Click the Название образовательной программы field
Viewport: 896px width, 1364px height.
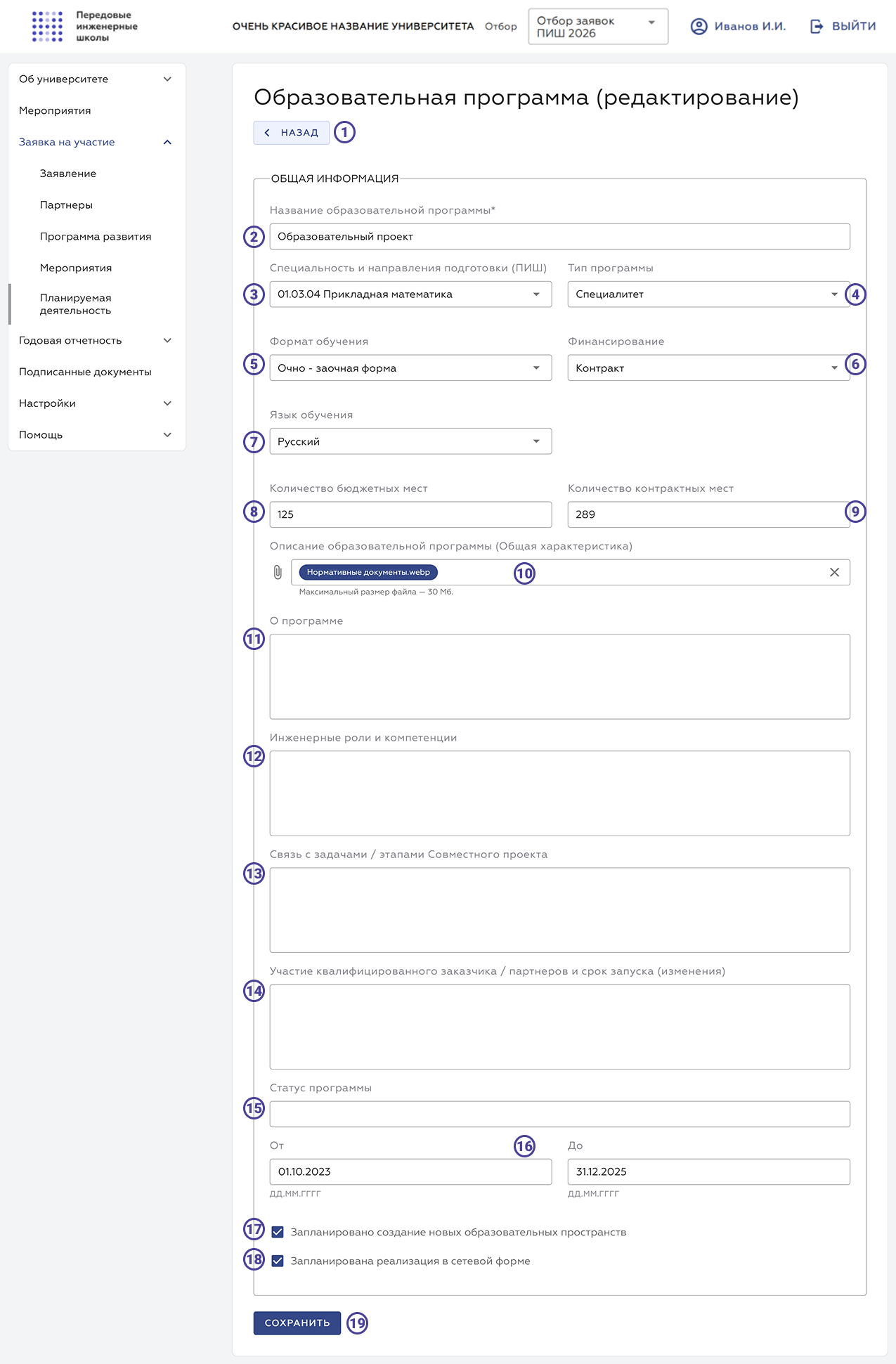559,237
